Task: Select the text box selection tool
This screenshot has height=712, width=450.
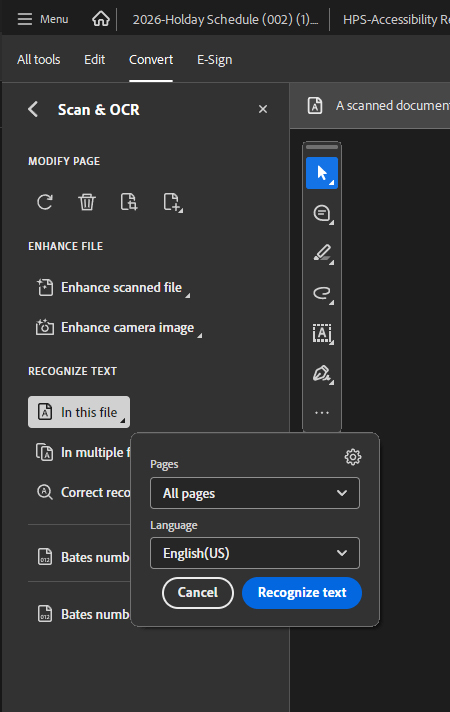Action: [322, 333]
